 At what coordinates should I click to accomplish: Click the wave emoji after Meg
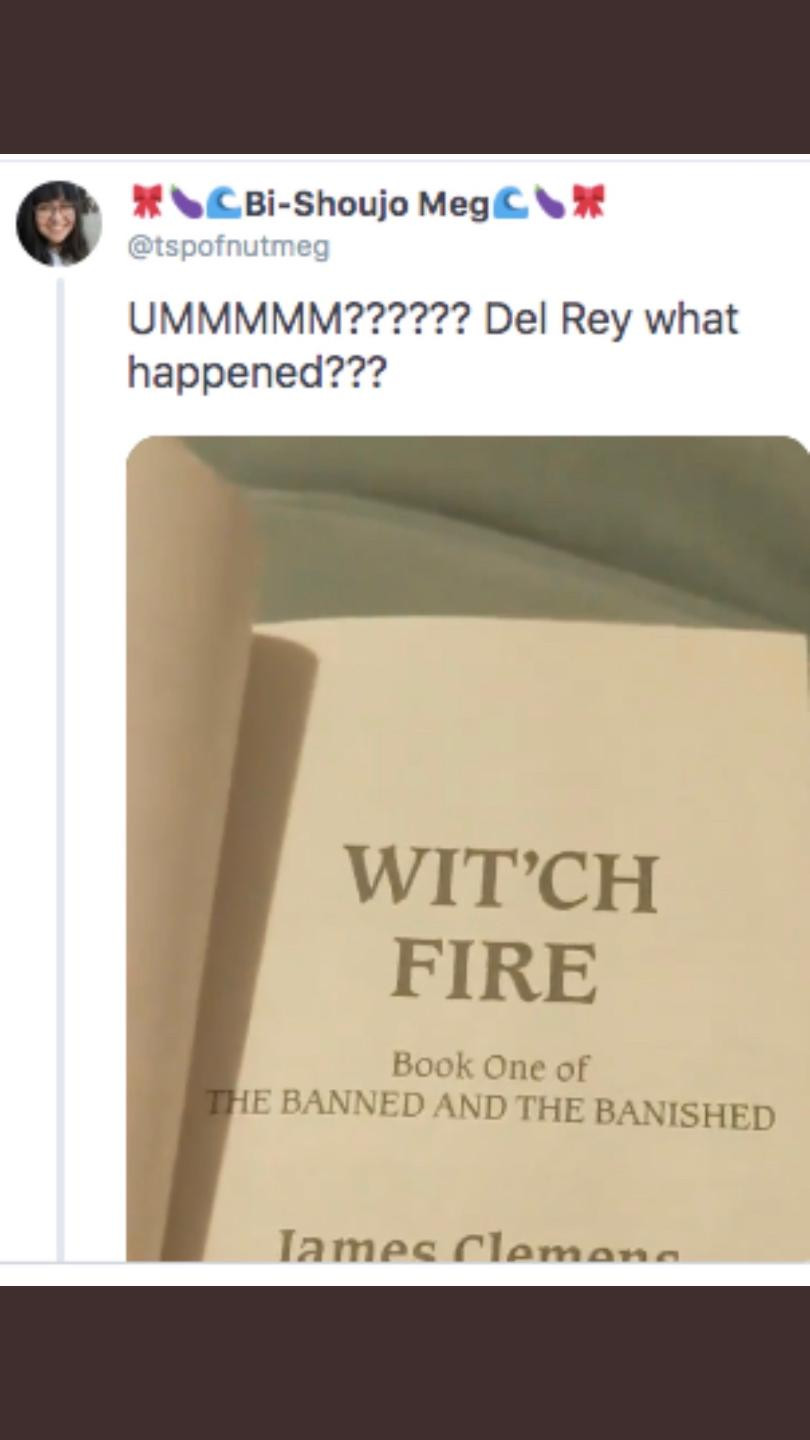[x=510, y=203]
